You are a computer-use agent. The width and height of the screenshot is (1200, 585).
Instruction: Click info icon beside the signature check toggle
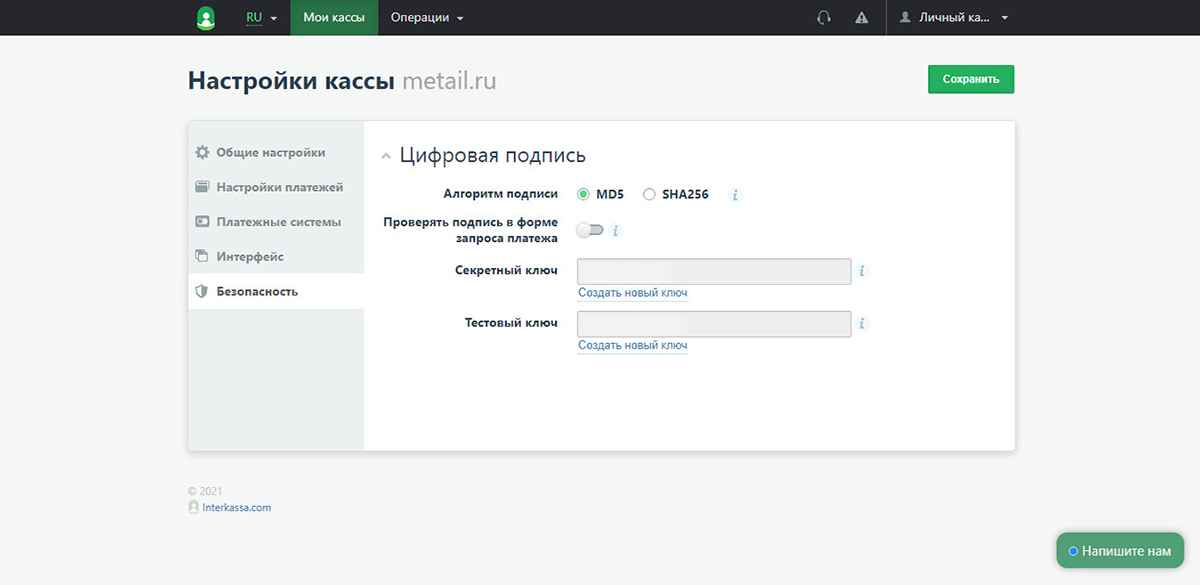coord(616,231)
